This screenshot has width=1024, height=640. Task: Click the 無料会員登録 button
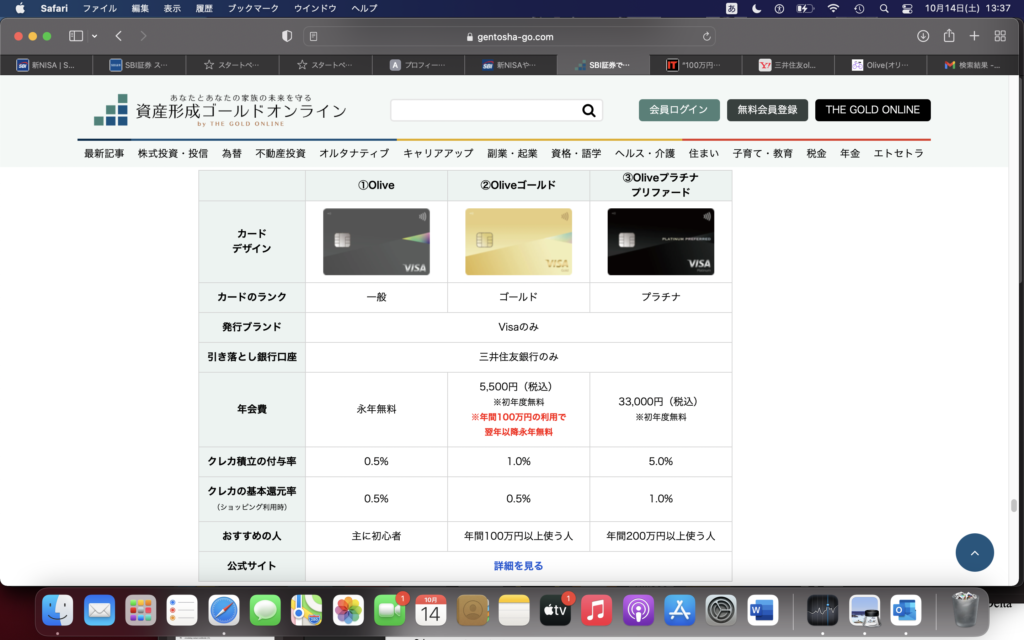[767, 110]
